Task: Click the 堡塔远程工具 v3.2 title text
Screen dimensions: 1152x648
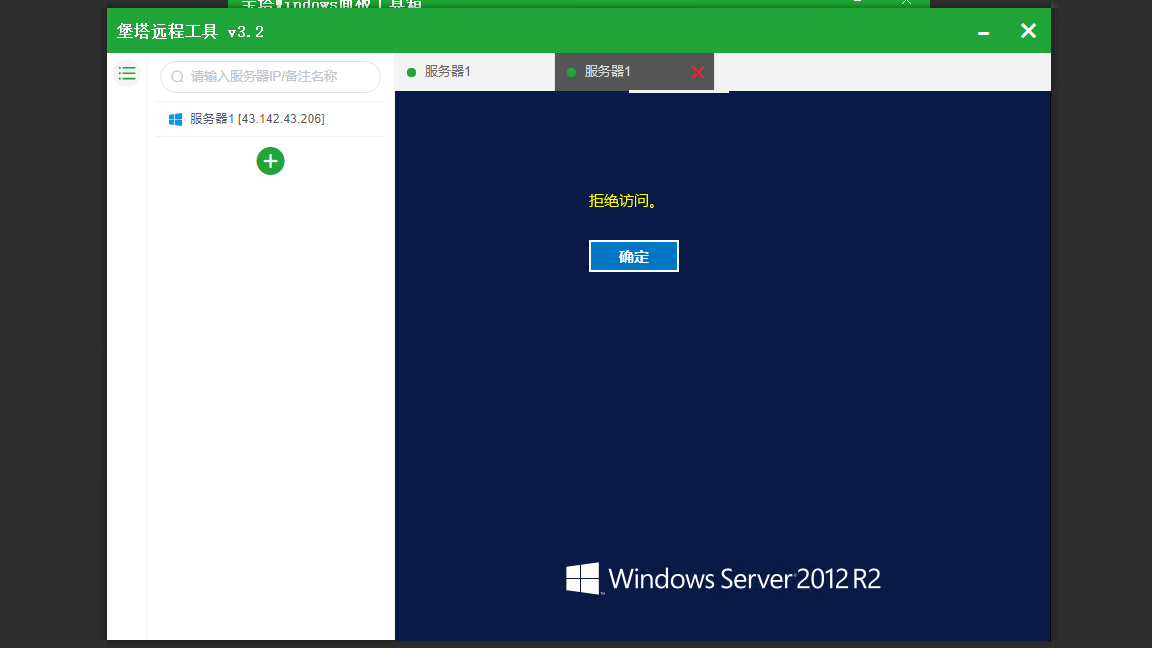Action: click(190, 32)
